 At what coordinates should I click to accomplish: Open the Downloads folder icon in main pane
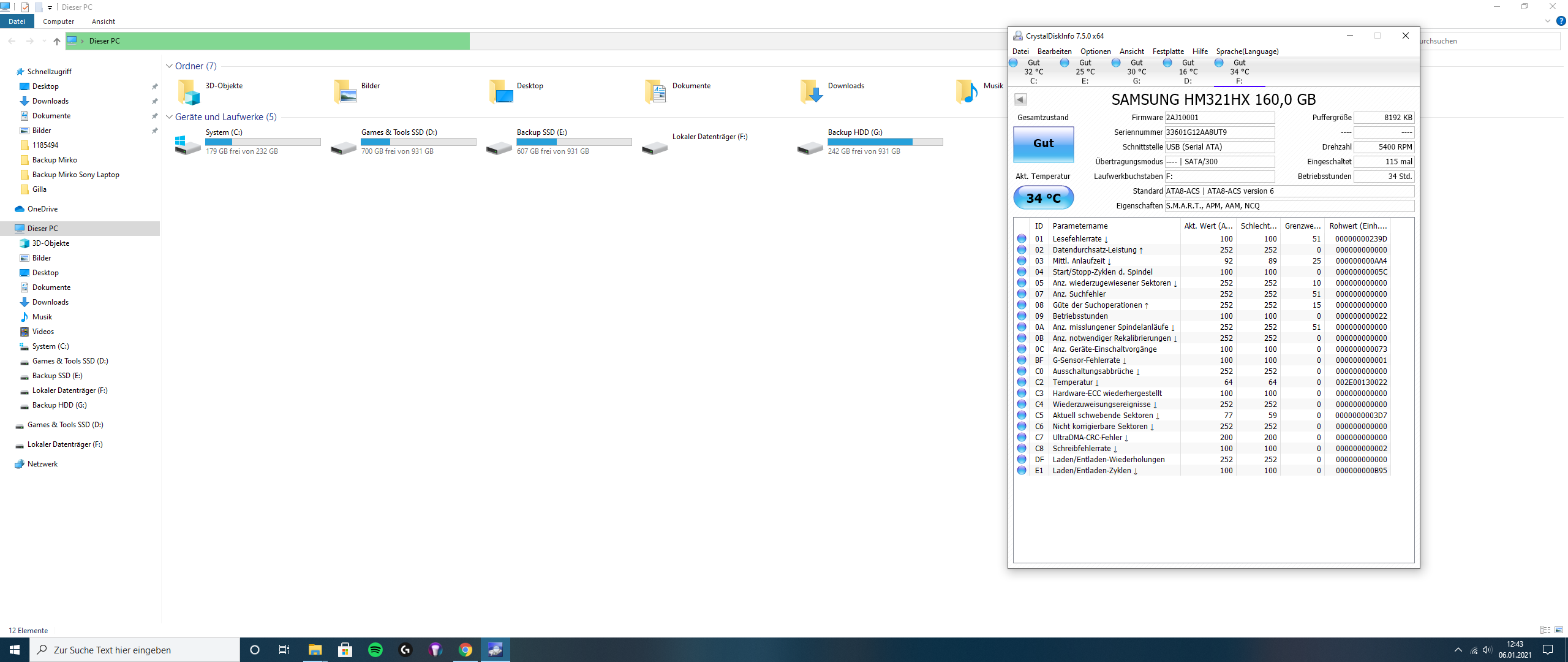click(x=812, y=92)
